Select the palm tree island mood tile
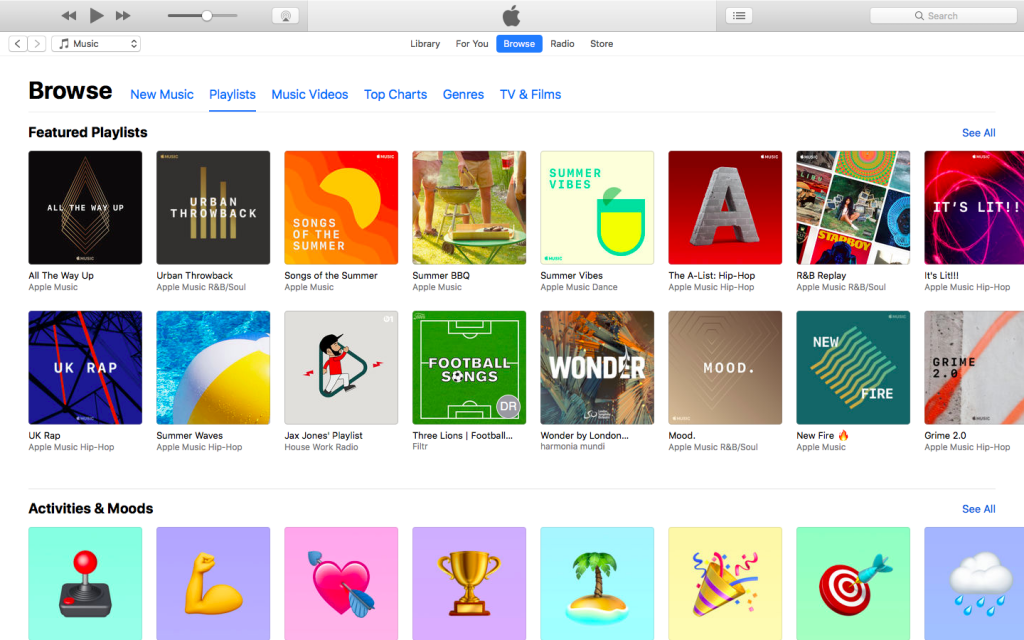The width and height of the screenshot is (1024, 640). [x=597, y=583]
